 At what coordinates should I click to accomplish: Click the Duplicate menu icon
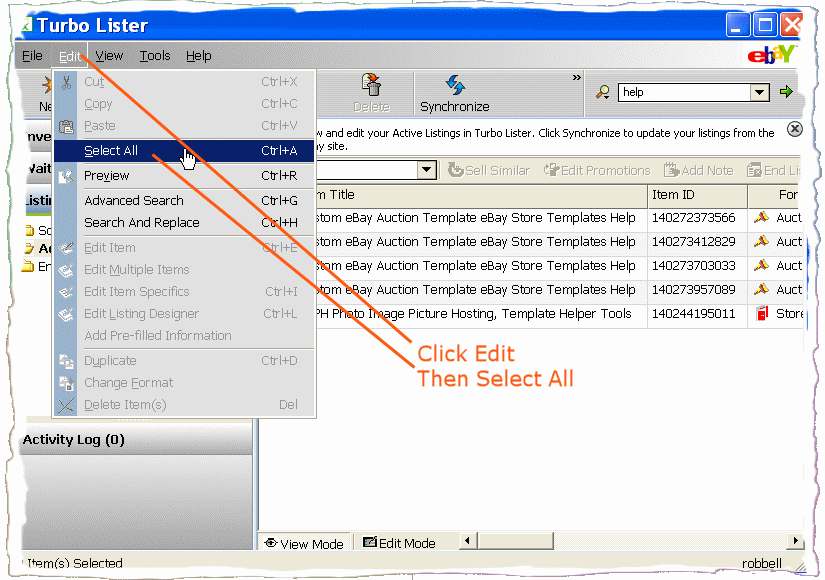(66, 361)
